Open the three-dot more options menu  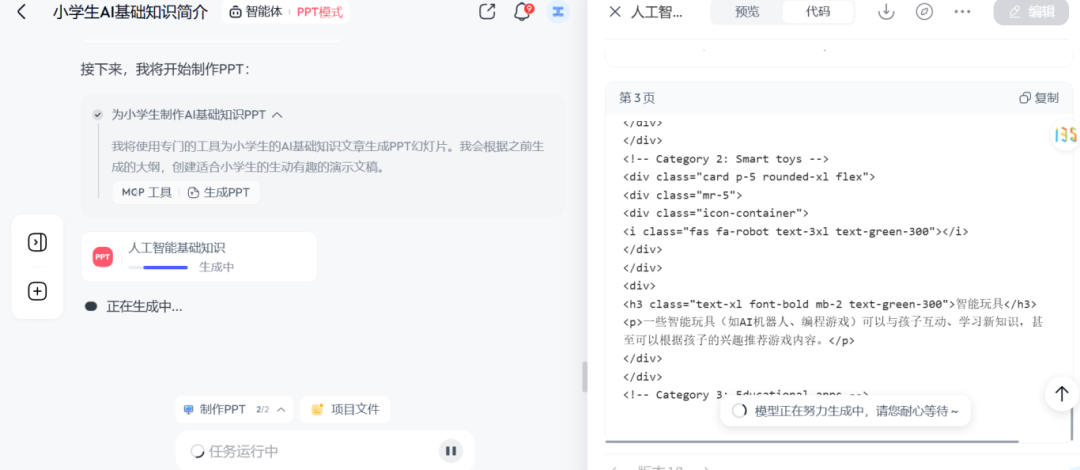click(x=963, y=12)
